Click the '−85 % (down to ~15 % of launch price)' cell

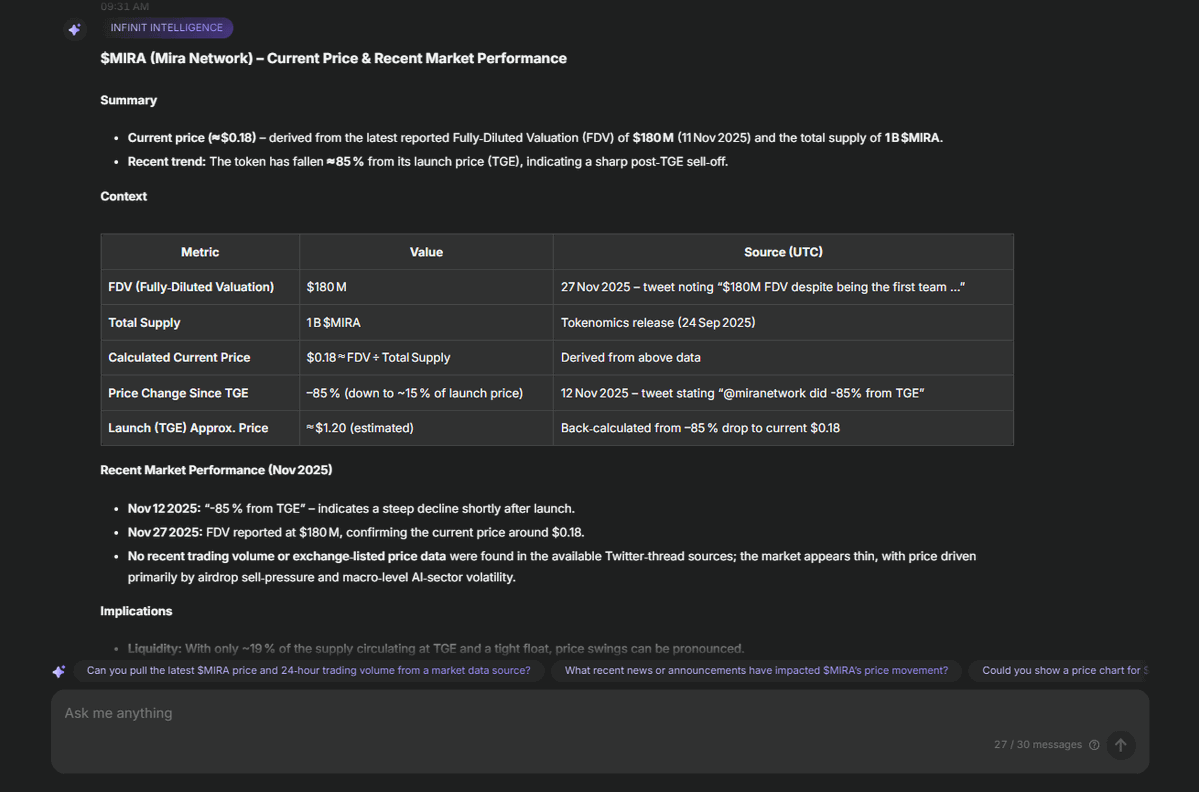(x=426, y=392)
